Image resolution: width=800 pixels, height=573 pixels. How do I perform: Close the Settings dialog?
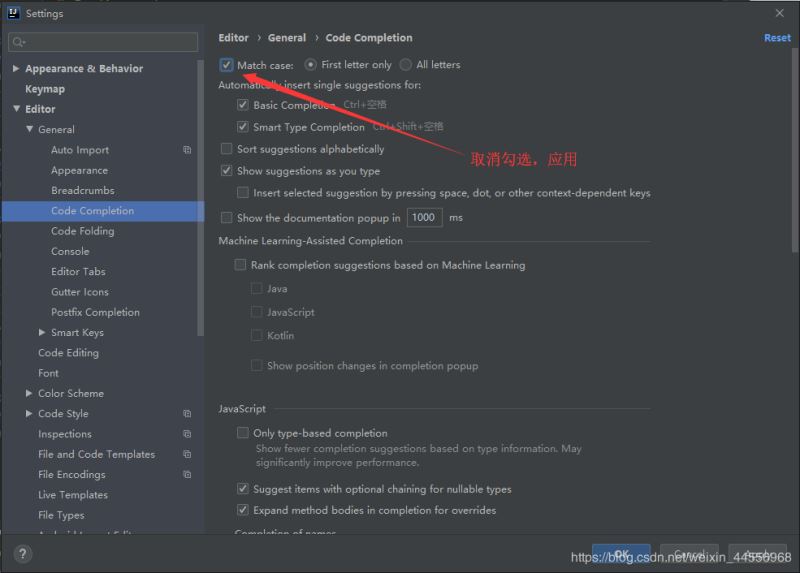coord(780,13)
